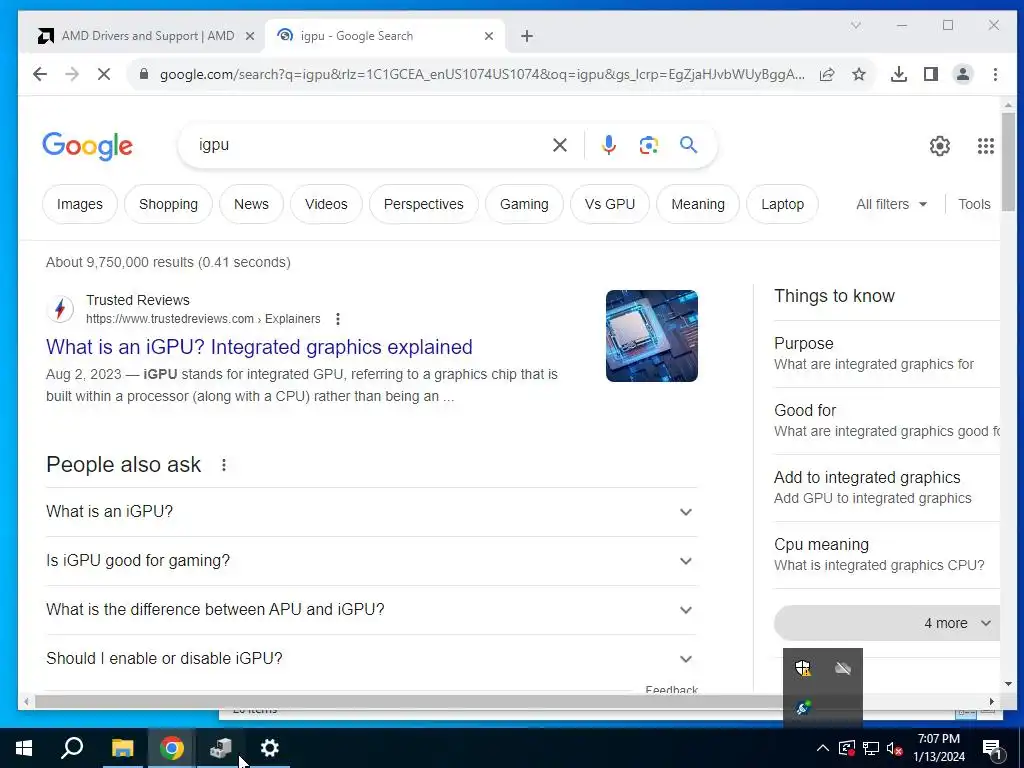The width and height of the screenshot is (1024, 768).
Task: Select the Meaning filter chip
Action: point(698,204)
